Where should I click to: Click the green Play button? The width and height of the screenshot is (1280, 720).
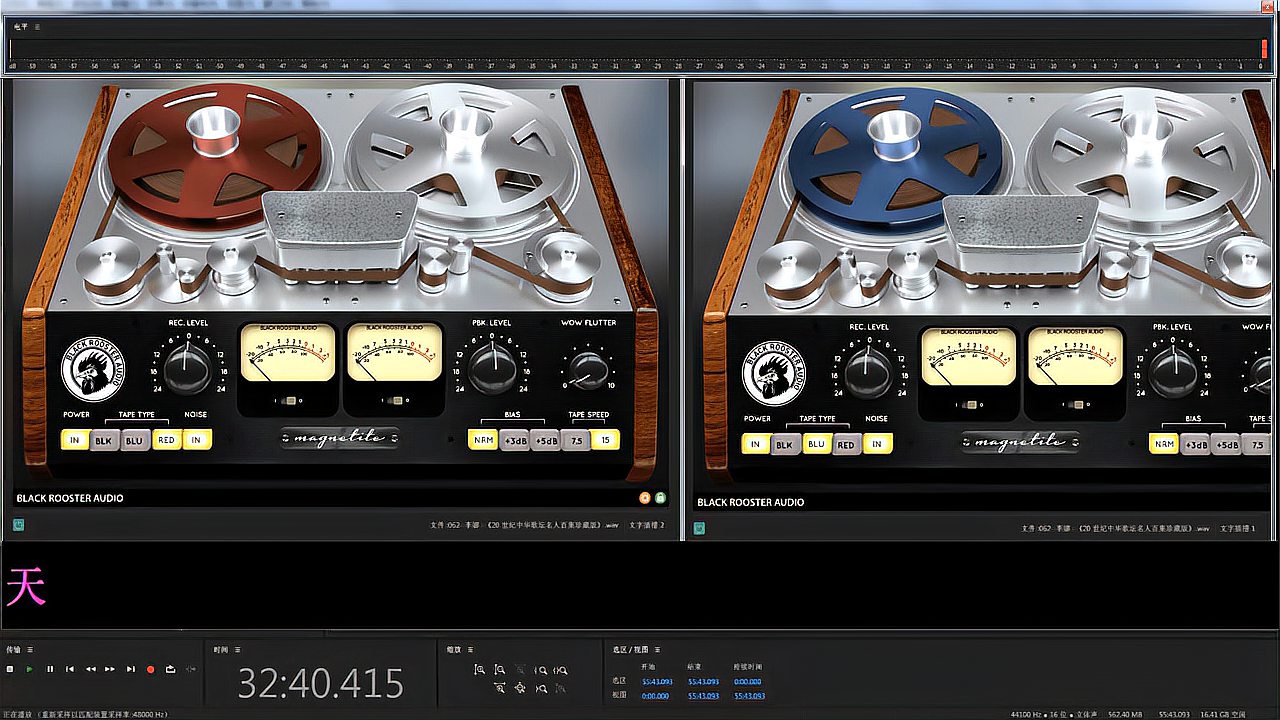click(29, 669)
